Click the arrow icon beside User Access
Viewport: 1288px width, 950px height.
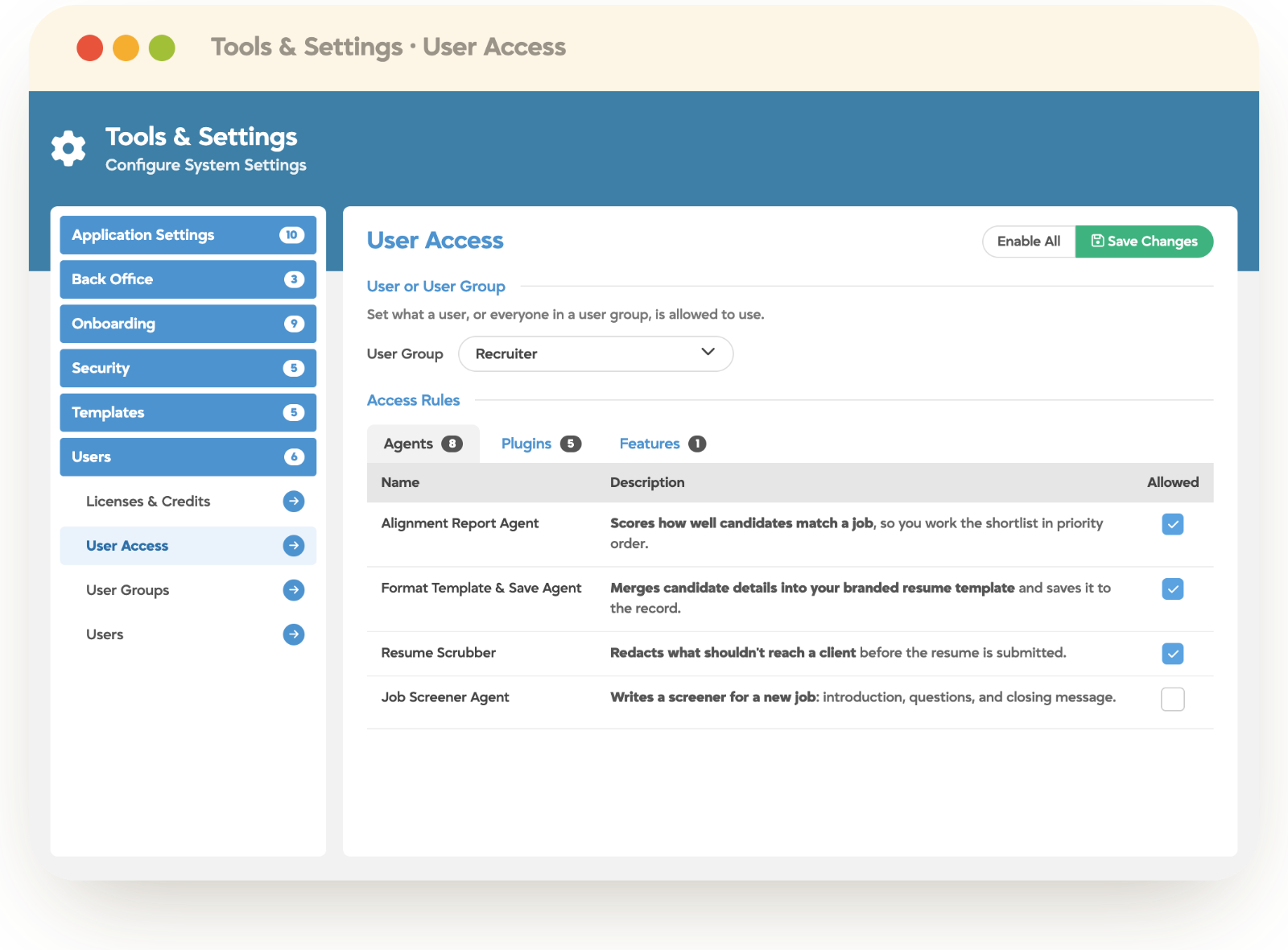(x=294, y=546)
